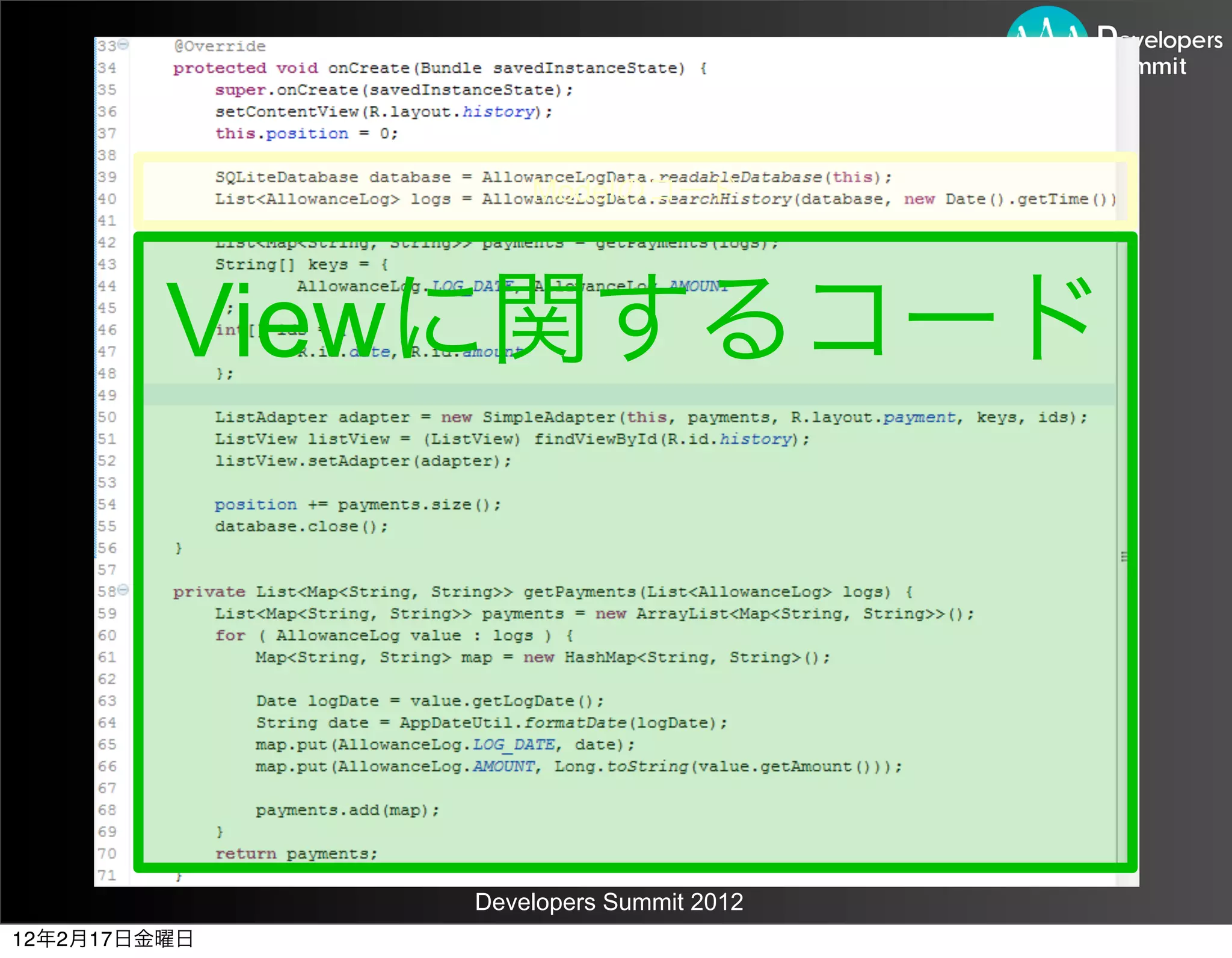Click the 'private List<Map<String, String>> getPayments' signature
Viewport: 1232px width, 958px height.
(x=543, y=592)
